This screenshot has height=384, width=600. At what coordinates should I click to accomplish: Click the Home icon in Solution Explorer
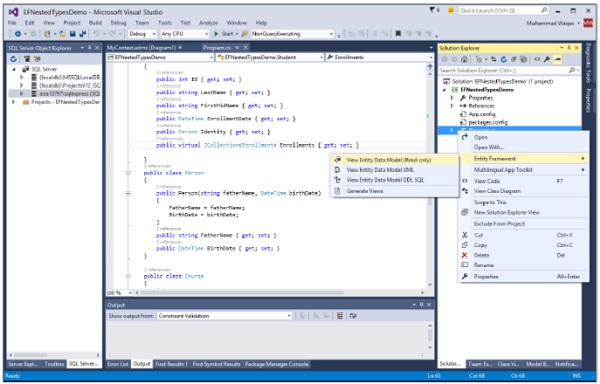[x=464, y=59]
